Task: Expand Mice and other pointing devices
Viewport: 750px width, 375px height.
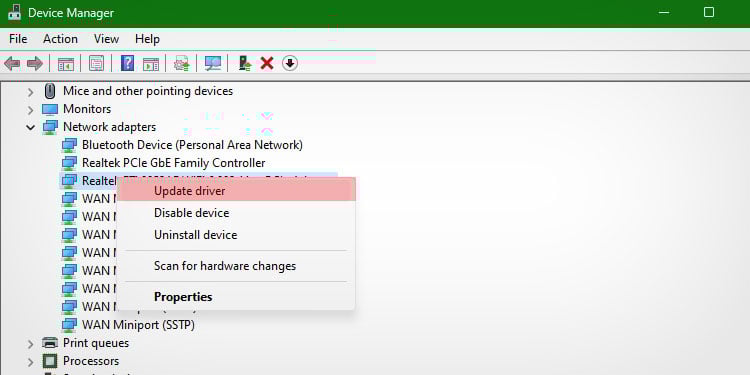Action: point(31,91)
